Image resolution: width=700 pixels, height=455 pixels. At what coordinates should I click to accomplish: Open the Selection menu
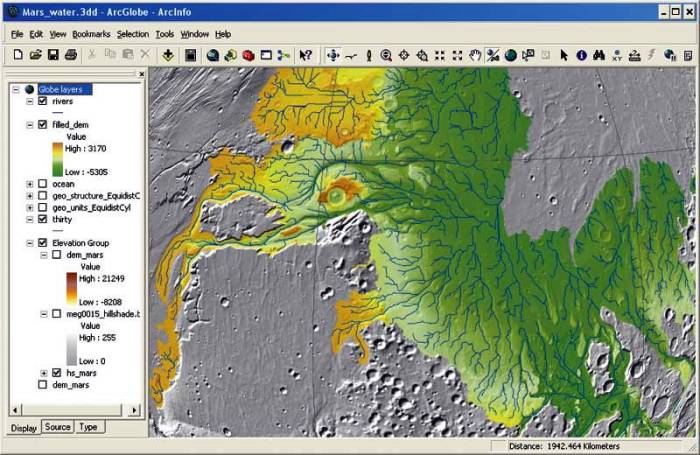133,34
